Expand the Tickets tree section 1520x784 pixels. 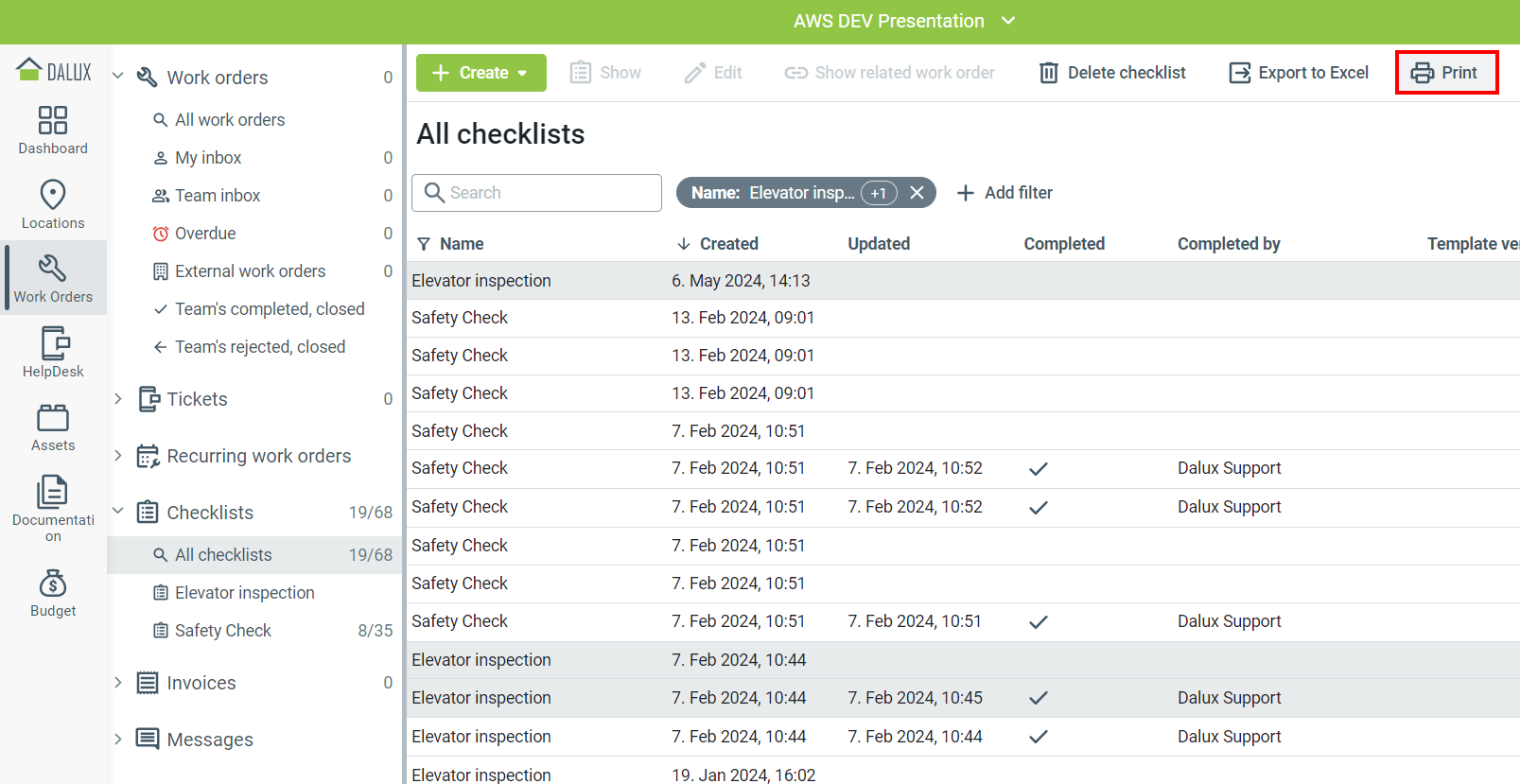[118, 398]
